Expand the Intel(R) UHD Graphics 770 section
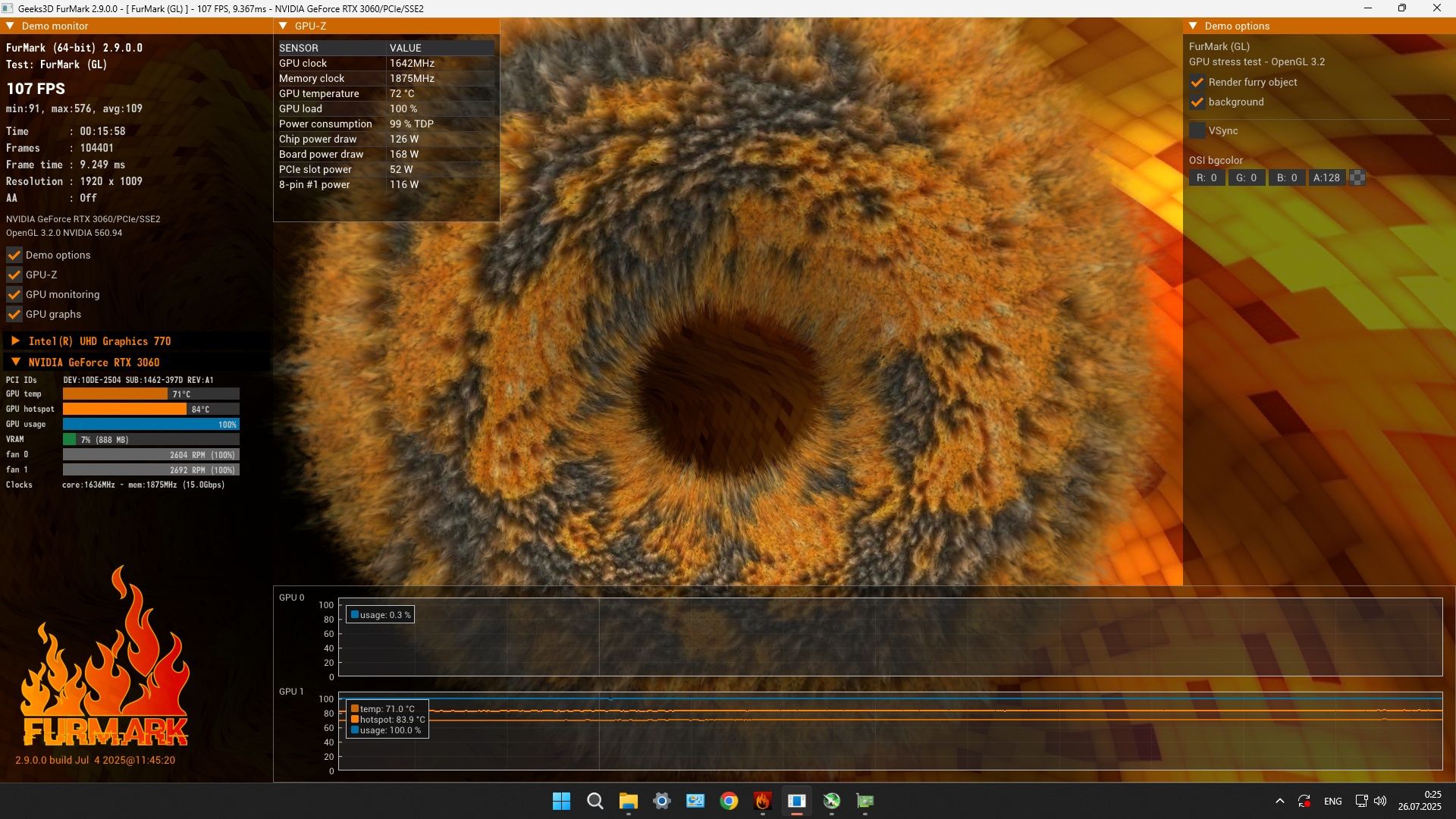 pyautogui.click(x=15, y=341)
